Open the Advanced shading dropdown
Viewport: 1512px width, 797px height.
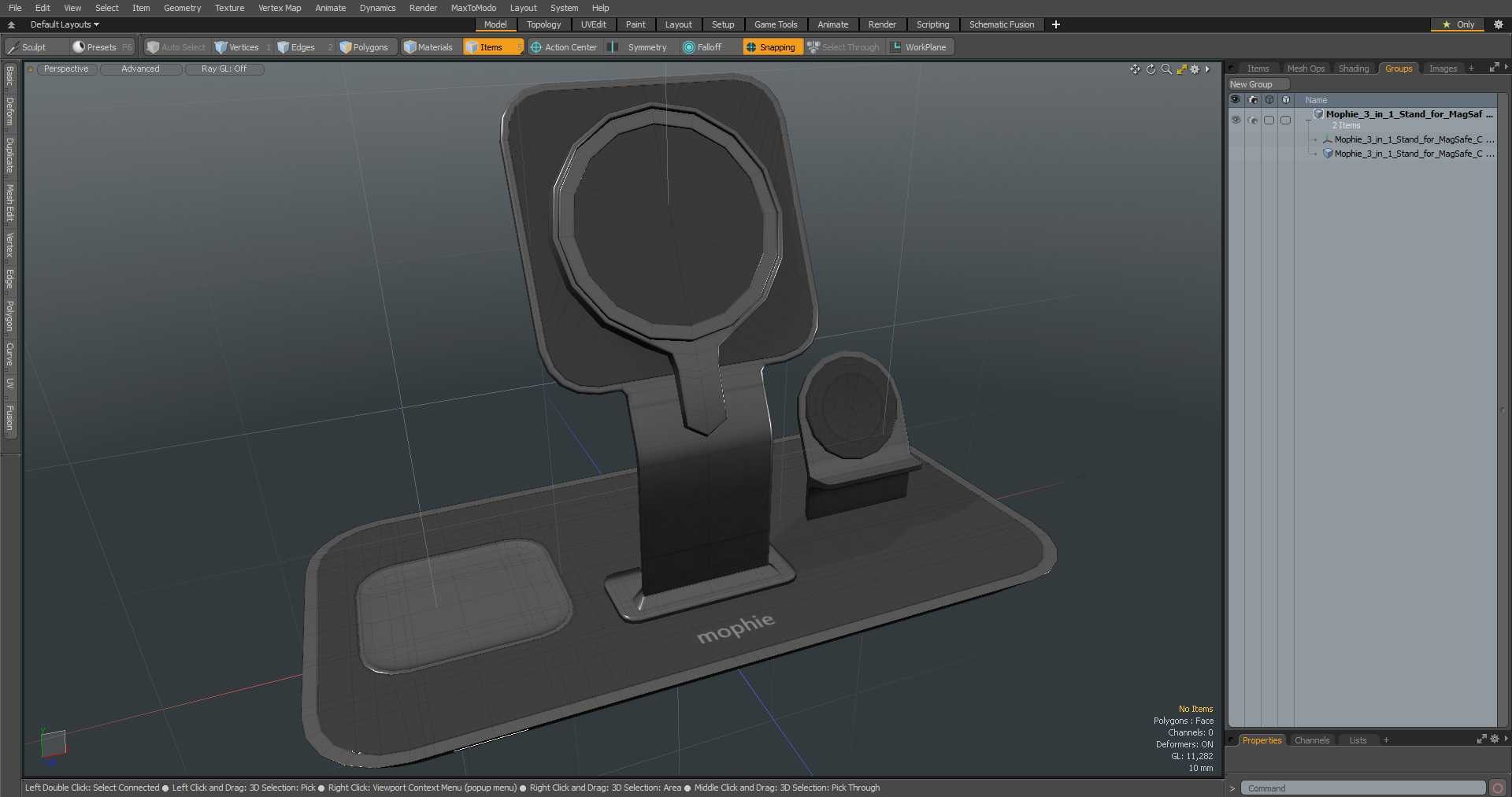pos(140,69)
